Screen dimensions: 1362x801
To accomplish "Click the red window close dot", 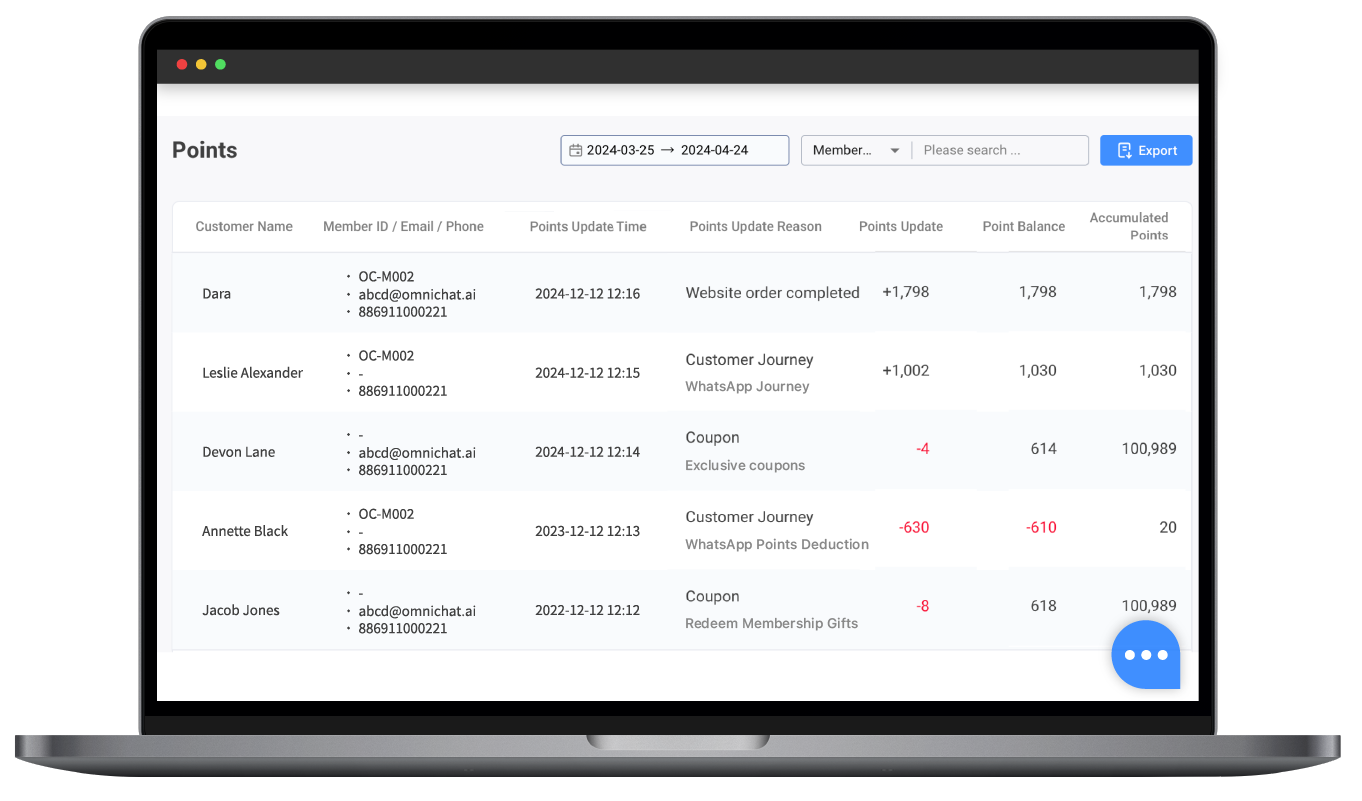I will tap(182, 64).
